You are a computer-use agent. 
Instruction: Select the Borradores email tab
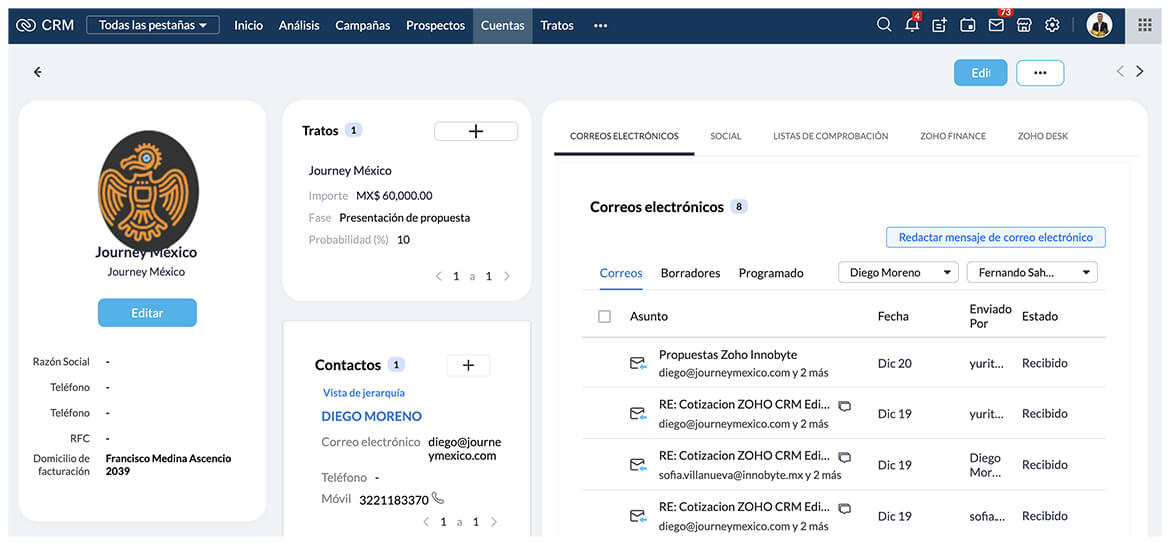[690, 273]
